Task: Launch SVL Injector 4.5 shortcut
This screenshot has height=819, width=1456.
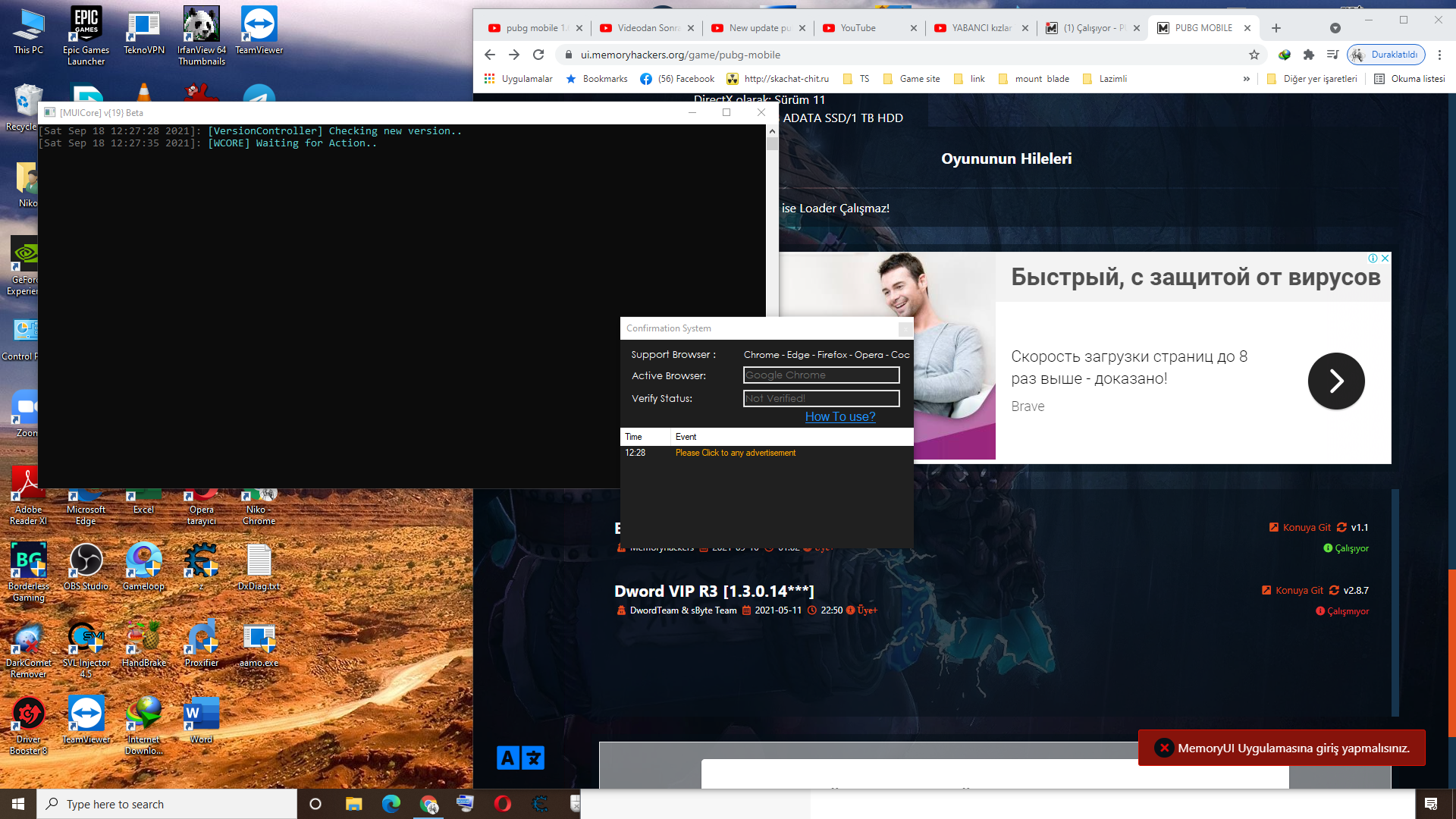Action: point(86,649)
